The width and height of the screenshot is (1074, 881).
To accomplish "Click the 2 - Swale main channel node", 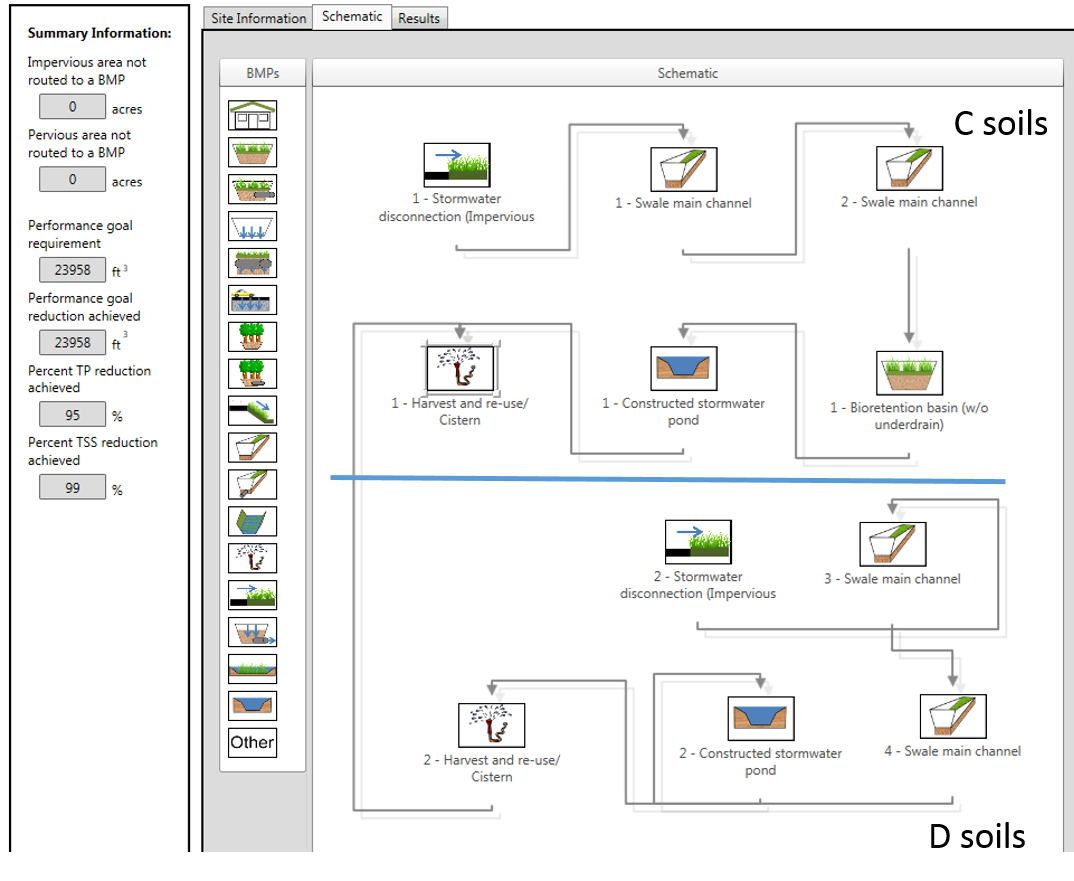I will tap(909, 168).
